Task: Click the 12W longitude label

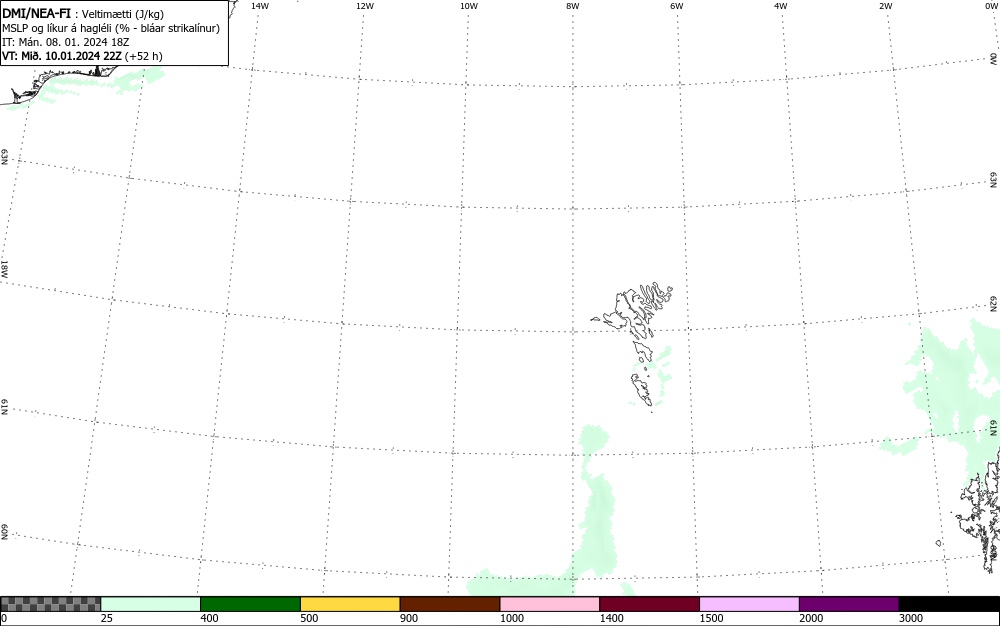Action: click(x=365, y=6)
